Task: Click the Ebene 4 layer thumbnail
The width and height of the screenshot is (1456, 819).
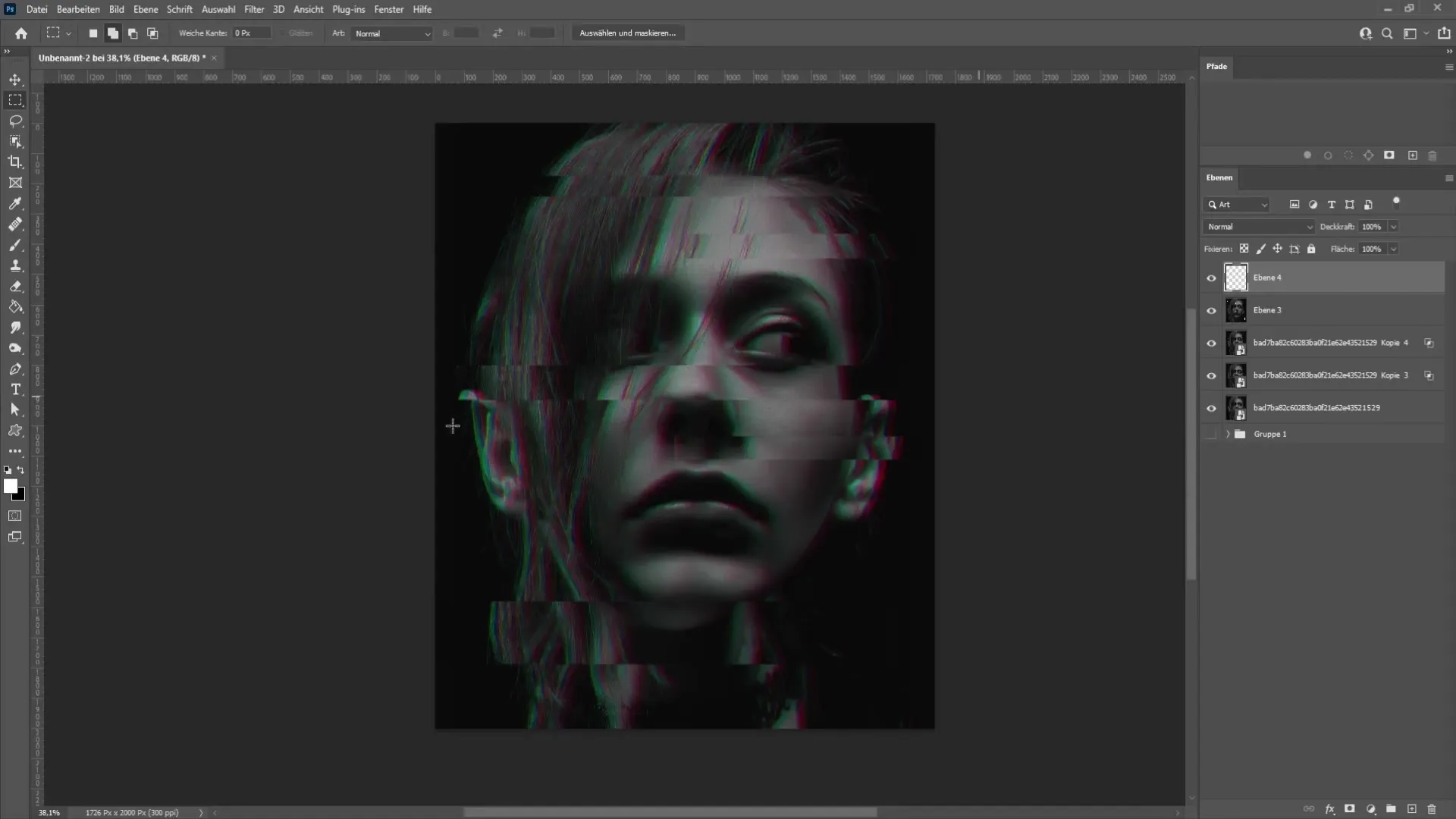Action: 1236,277
